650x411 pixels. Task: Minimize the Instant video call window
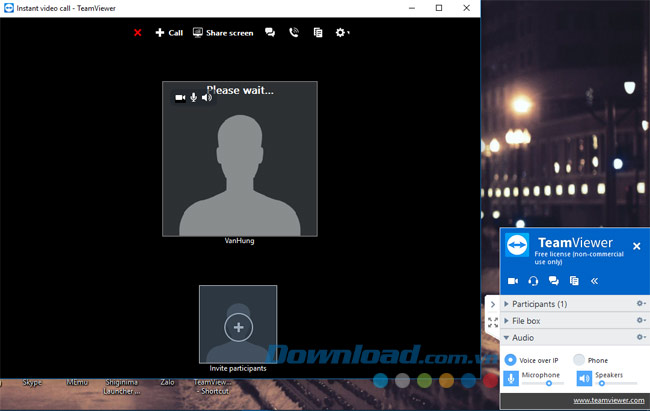tap(412, 8)
